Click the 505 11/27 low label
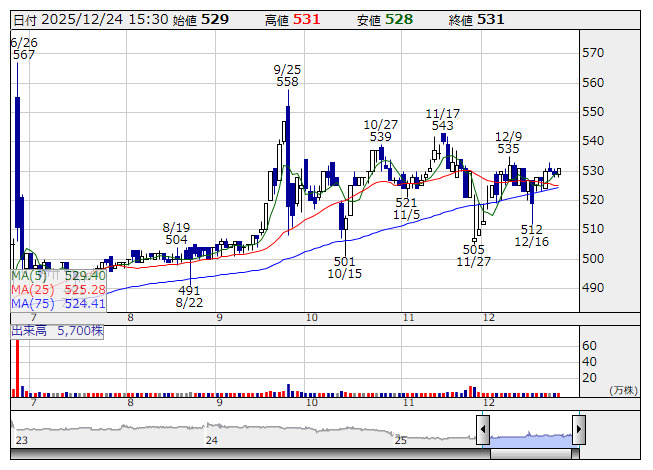This screenshot has width=653, height=470. 474,256
